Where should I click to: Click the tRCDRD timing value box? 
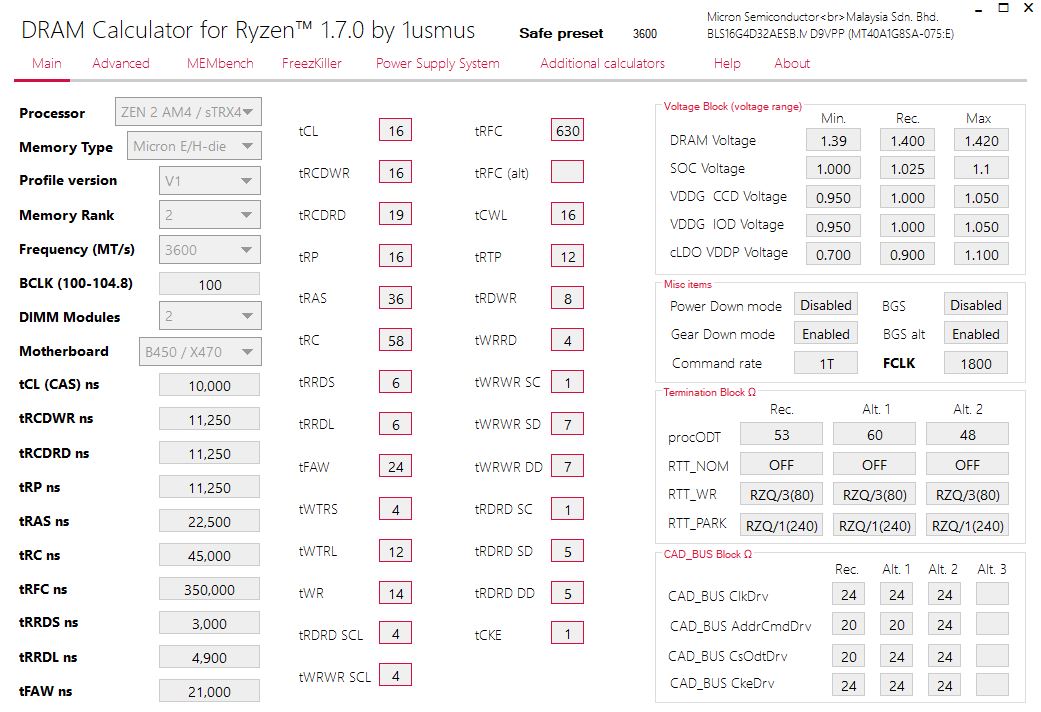click(x=396, y=215)
